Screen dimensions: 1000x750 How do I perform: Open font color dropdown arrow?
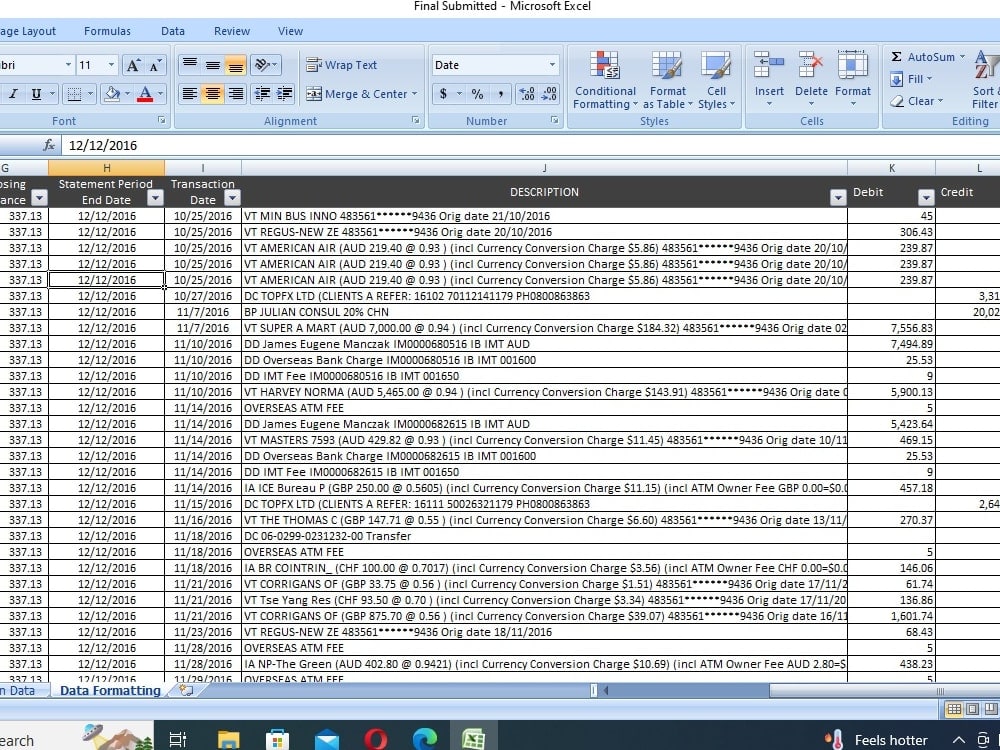pyautogui.click(x=160, y=94)
